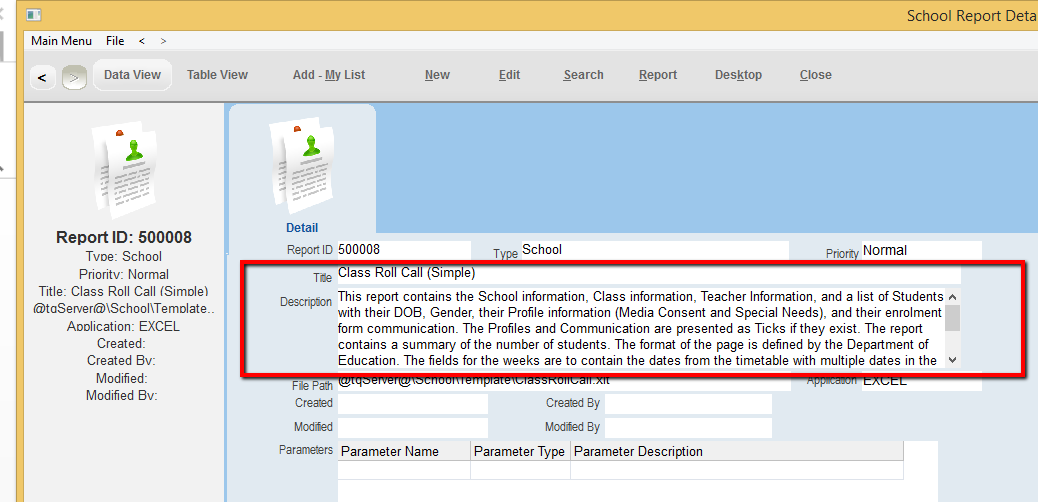Click the forward arrow toolbar button
Viewport: 1038px width, 502px height.
click(x=74, y=77)
